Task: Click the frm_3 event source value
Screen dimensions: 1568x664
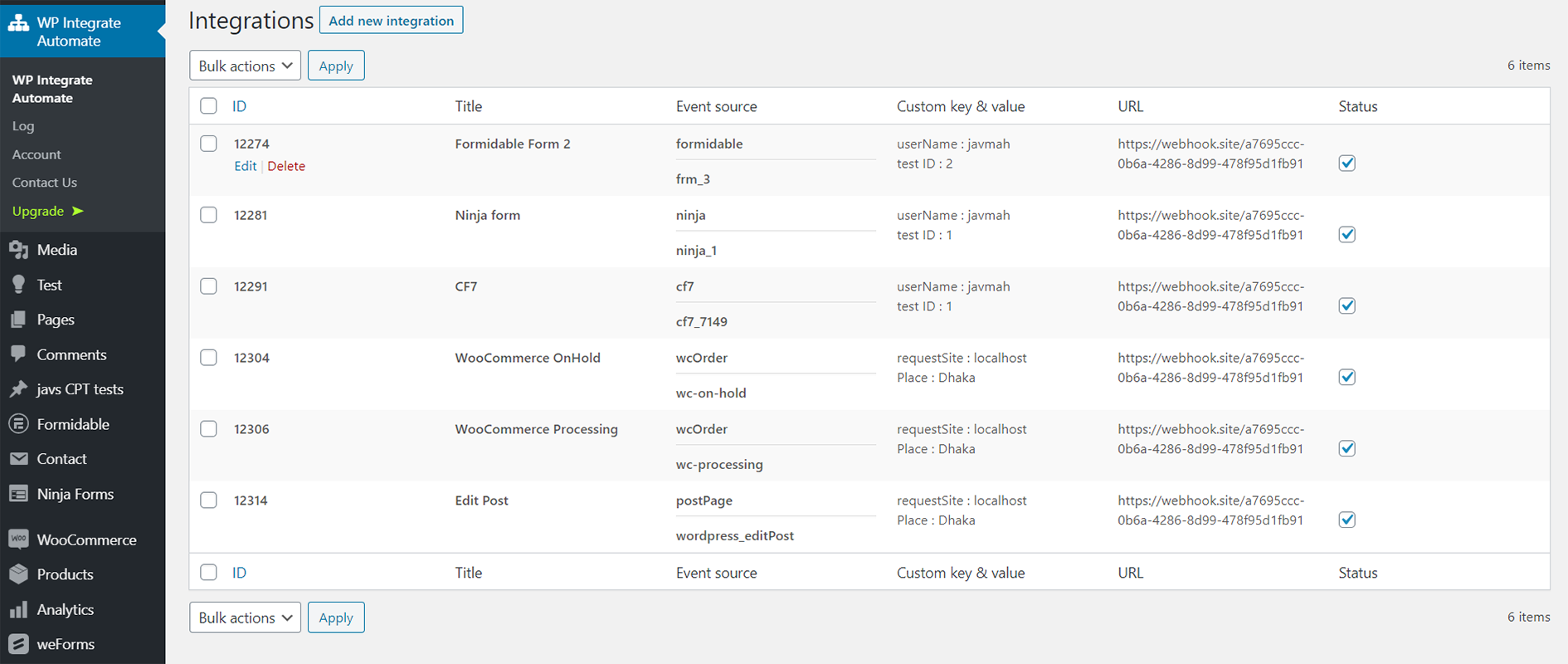Action: (x=693, y=178)
